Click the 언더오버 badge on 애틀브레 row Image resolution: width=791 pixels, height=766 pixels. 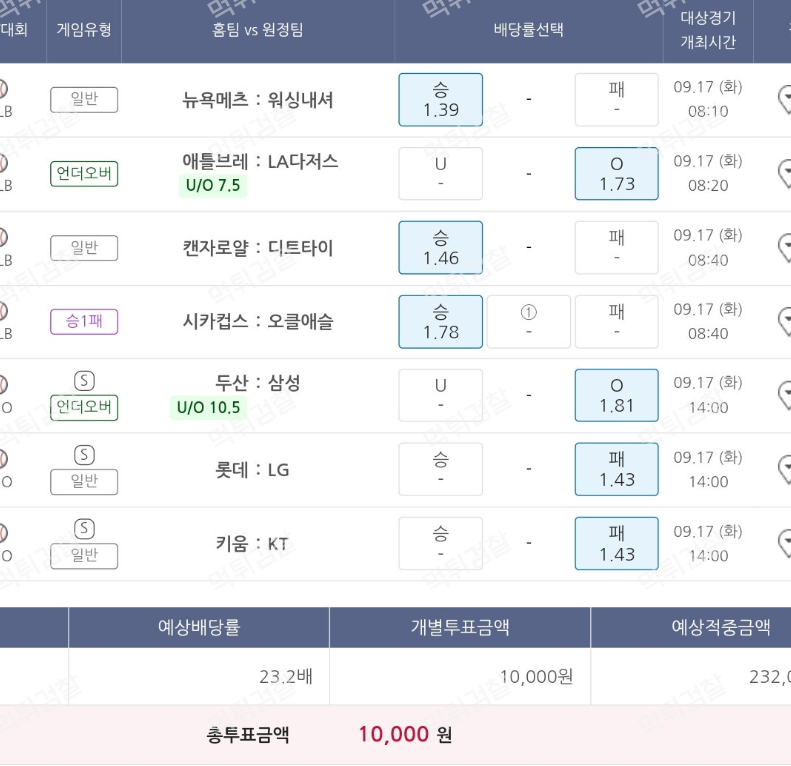pos(84,174)
